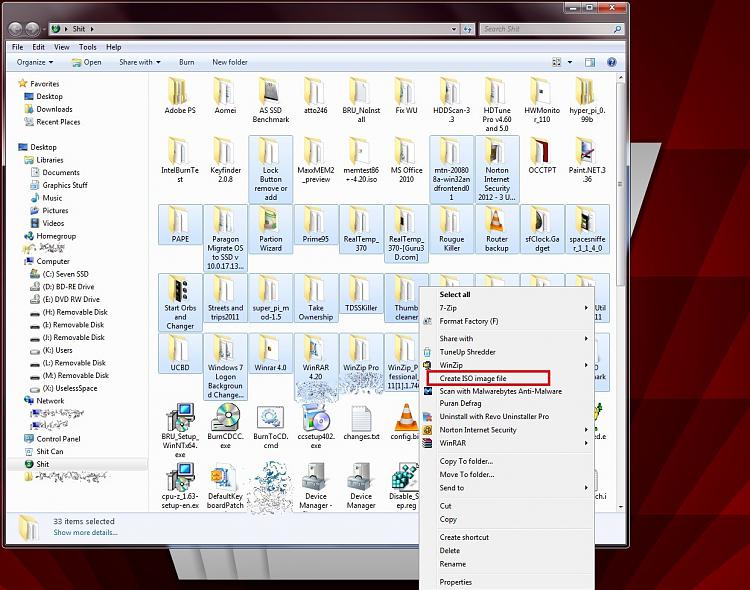Select the BurnToCD.cmd file icon

click(x=271, y=418)
